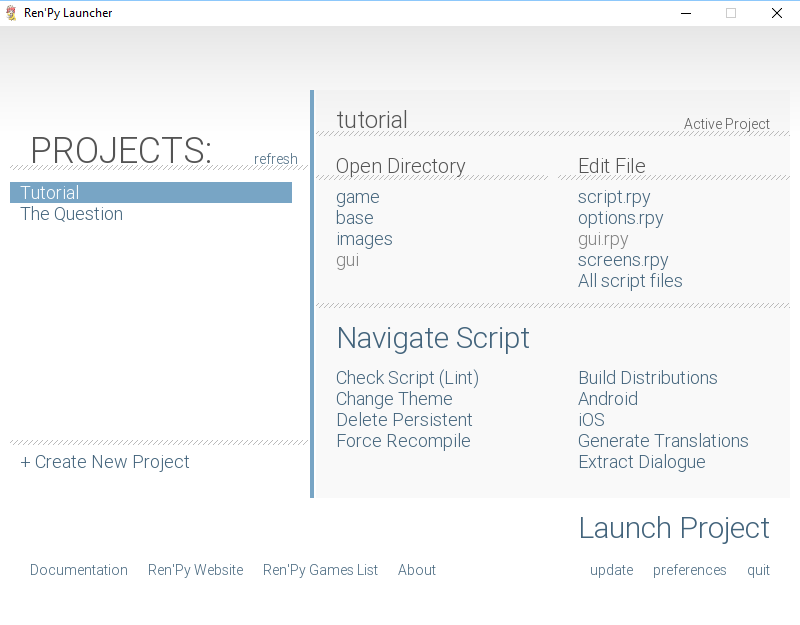The width and height of the screenshot is (800, 625).
Task: Refresh the projects list
Action: pos(276,159)
